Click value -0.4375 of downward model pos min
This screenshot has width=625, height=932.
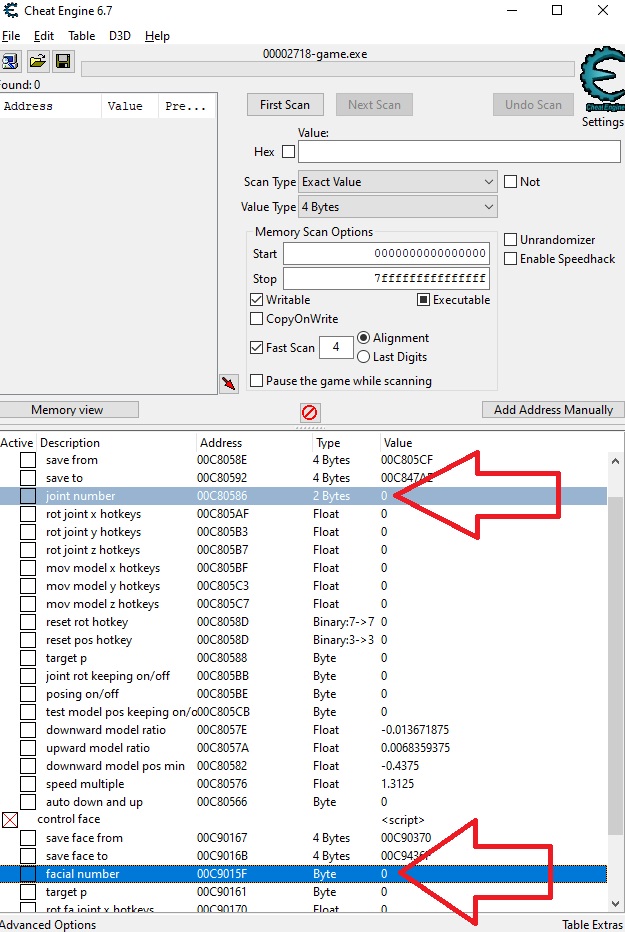(x=400, y=766)
